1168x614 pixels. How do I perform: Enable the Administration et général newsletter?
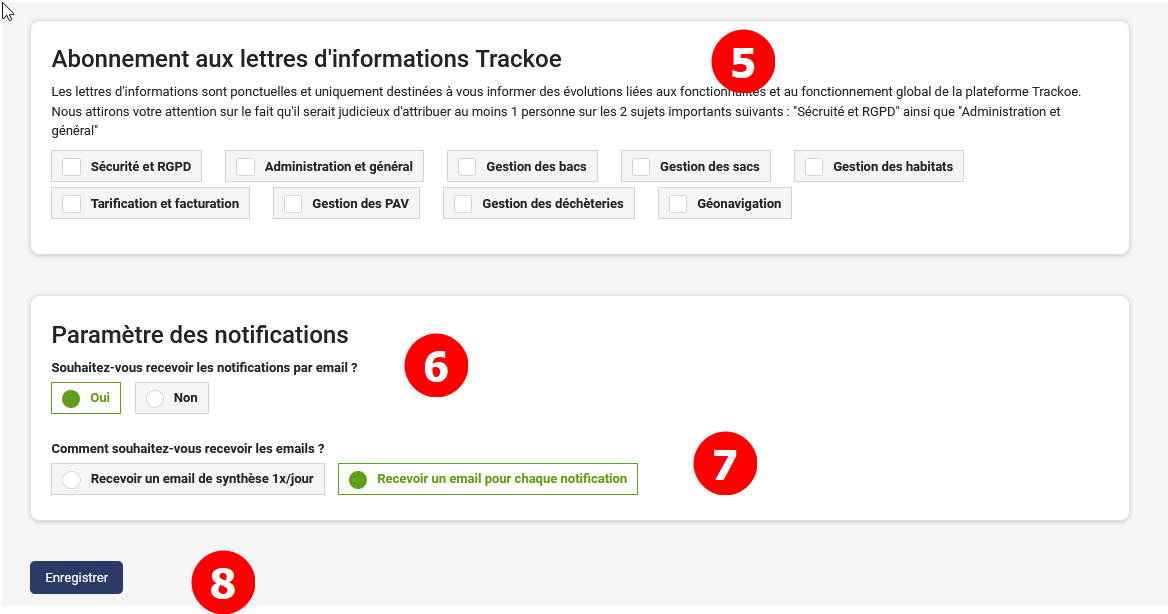tap(246, 167)
